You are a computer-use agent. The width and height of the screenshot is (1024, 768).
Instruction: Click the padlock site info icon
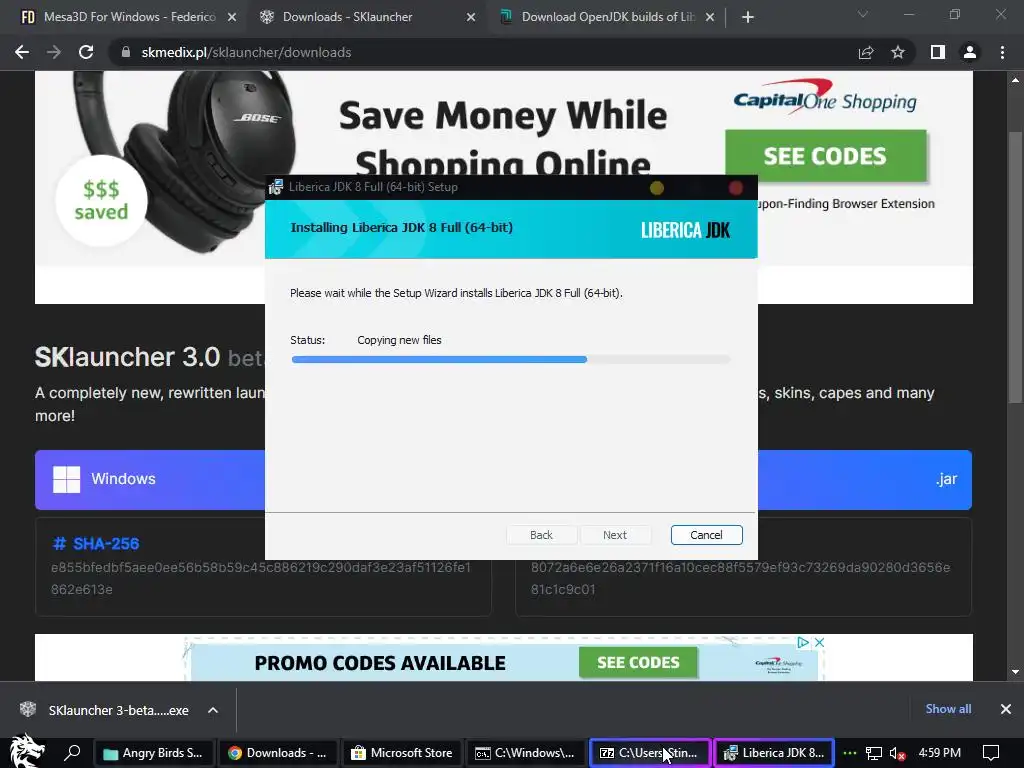click(126, 52)
